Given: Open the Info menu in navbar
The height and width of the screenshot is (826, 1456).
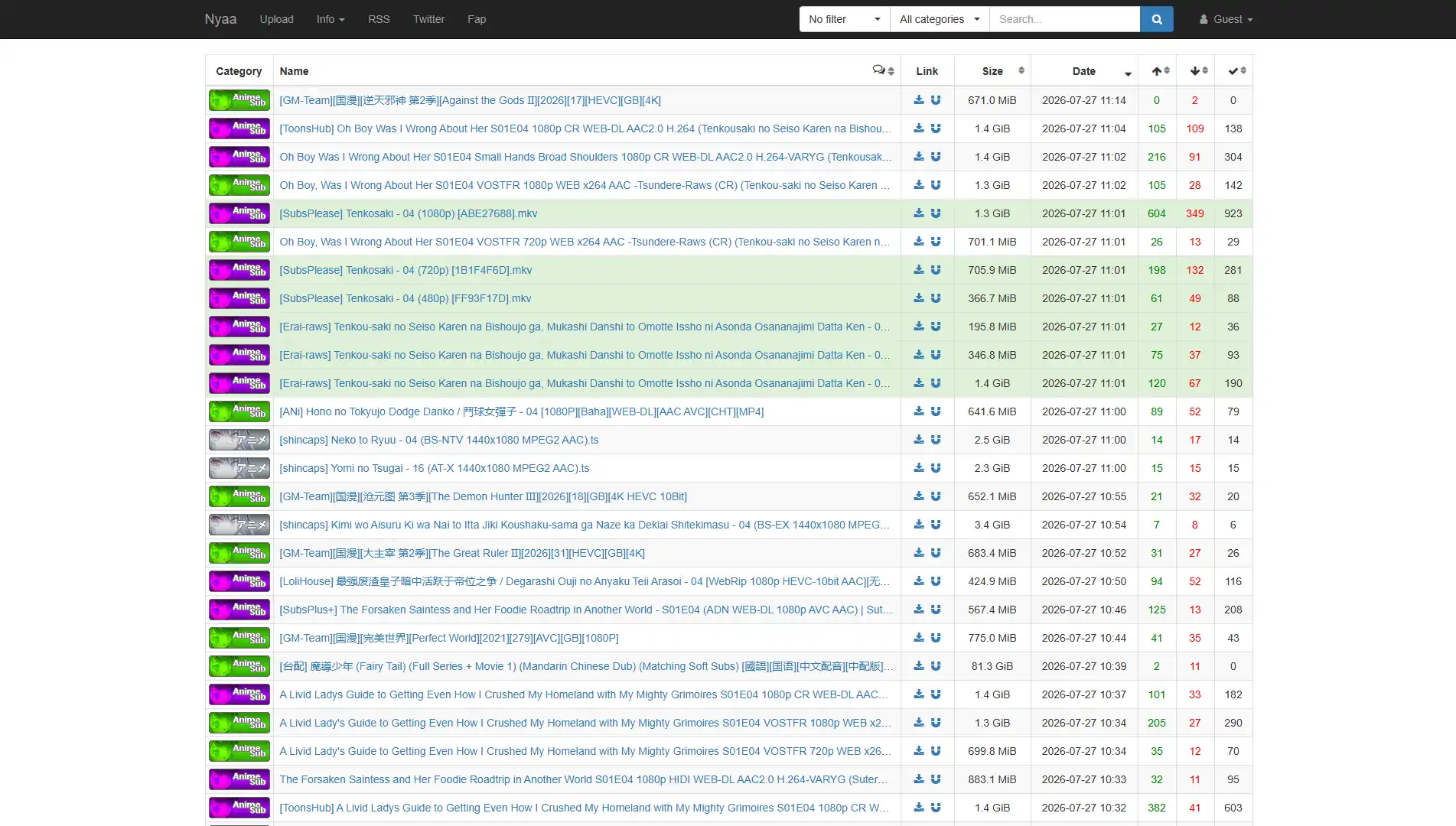Looking at the screenshot, I should [331, 19].
